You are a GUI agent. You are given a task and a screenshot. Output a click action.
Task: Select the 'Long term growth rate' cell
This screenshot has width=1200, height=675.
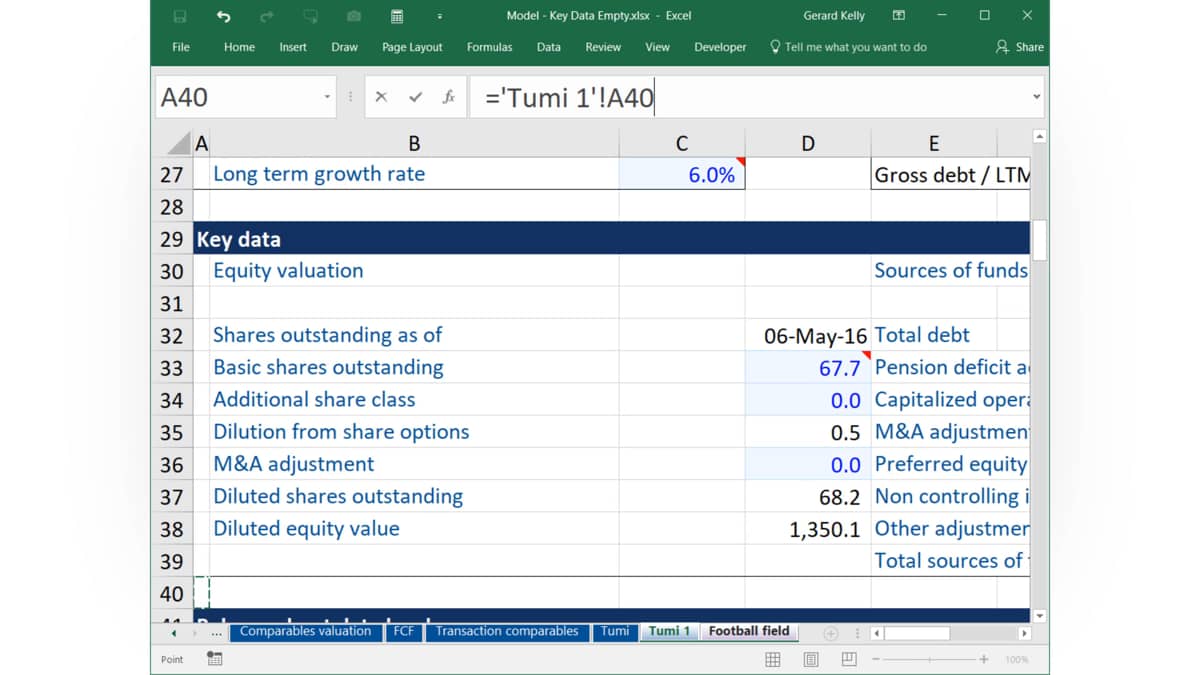(x=414, y=174)
